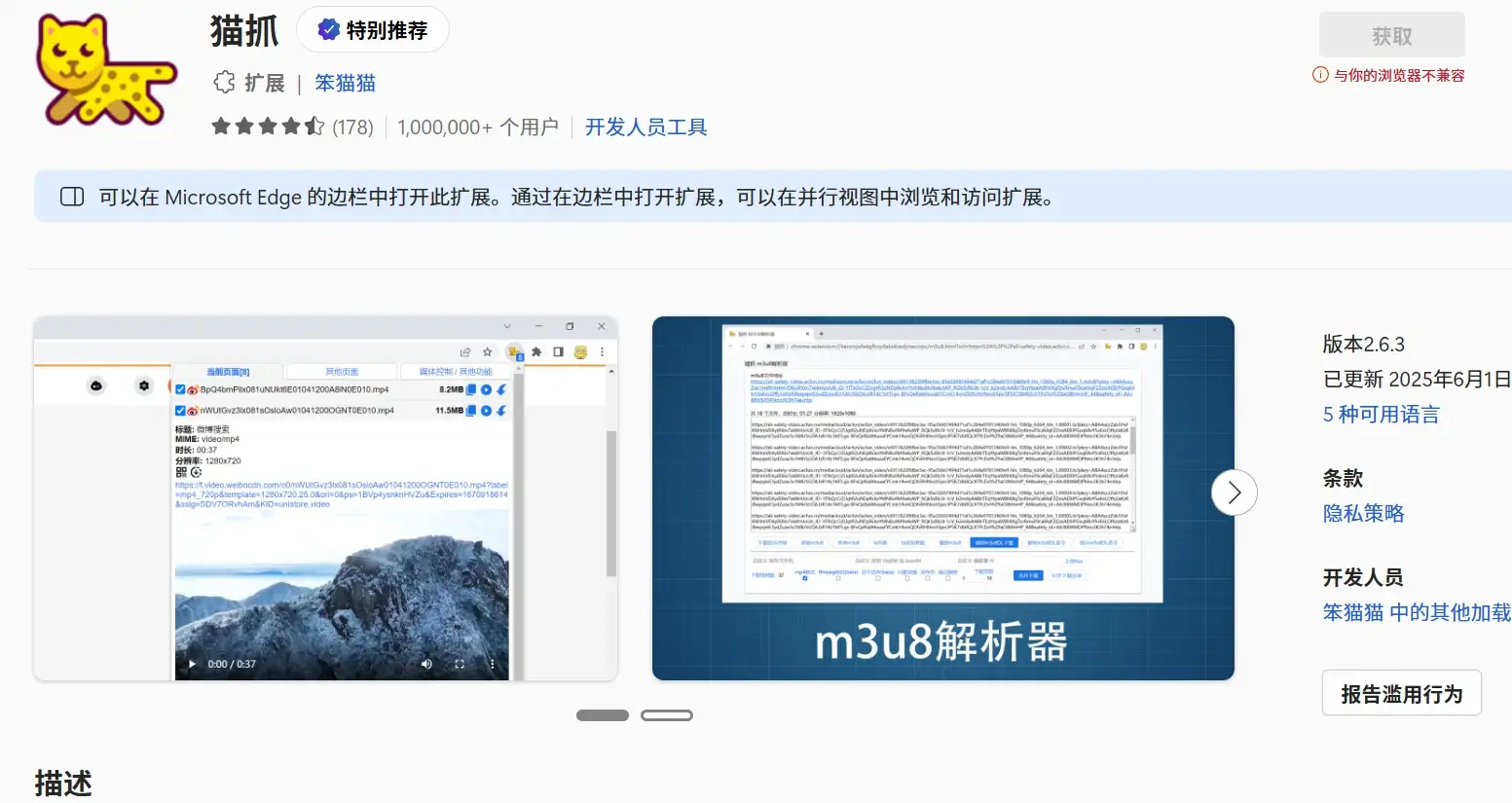Click the 开发人员 heading
The image size is (1512, 803).
(1363, 578)
